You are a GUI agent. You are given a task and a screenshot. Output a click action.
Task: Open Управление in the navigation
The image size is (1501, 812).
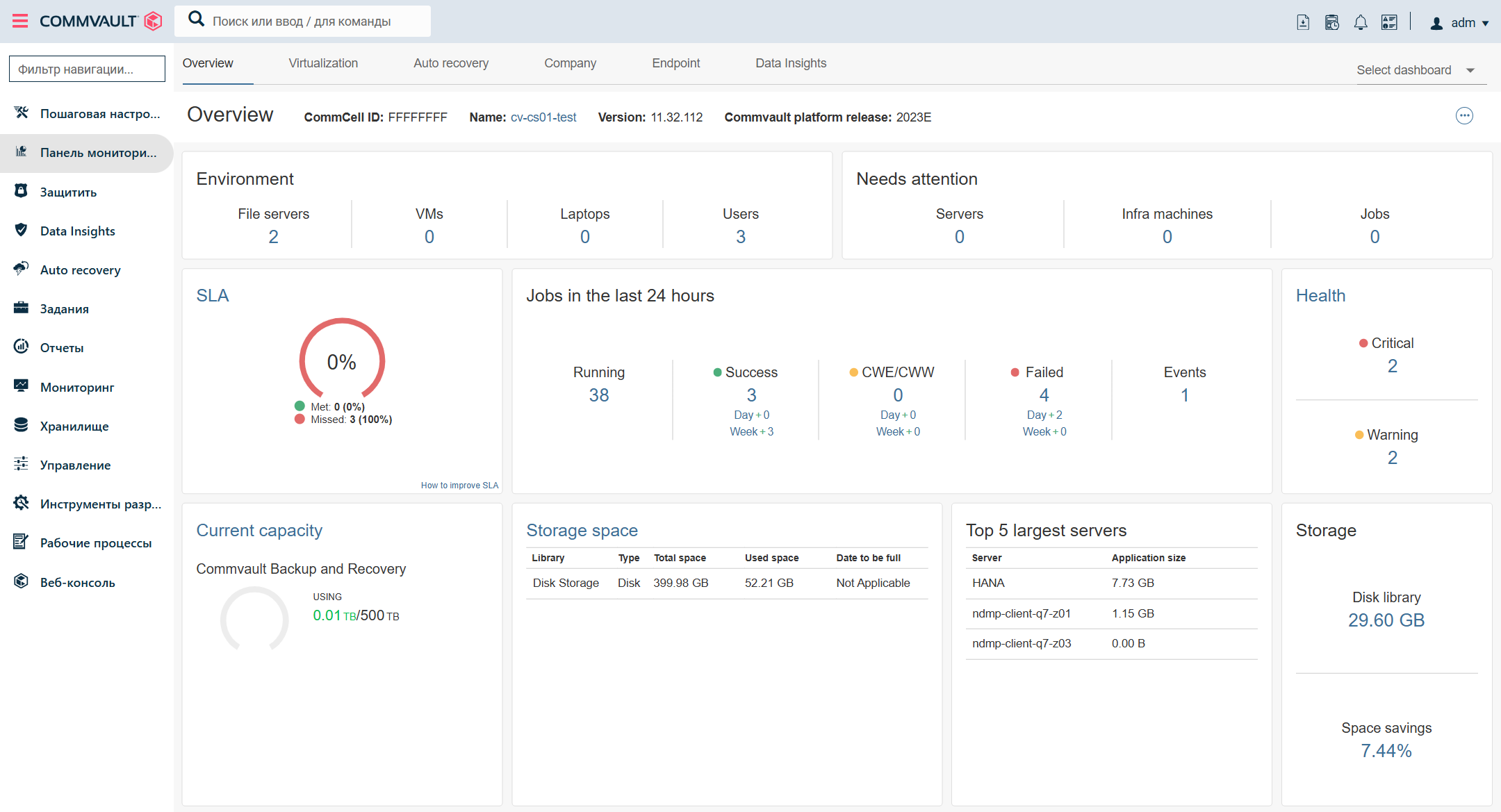point(75,465)
